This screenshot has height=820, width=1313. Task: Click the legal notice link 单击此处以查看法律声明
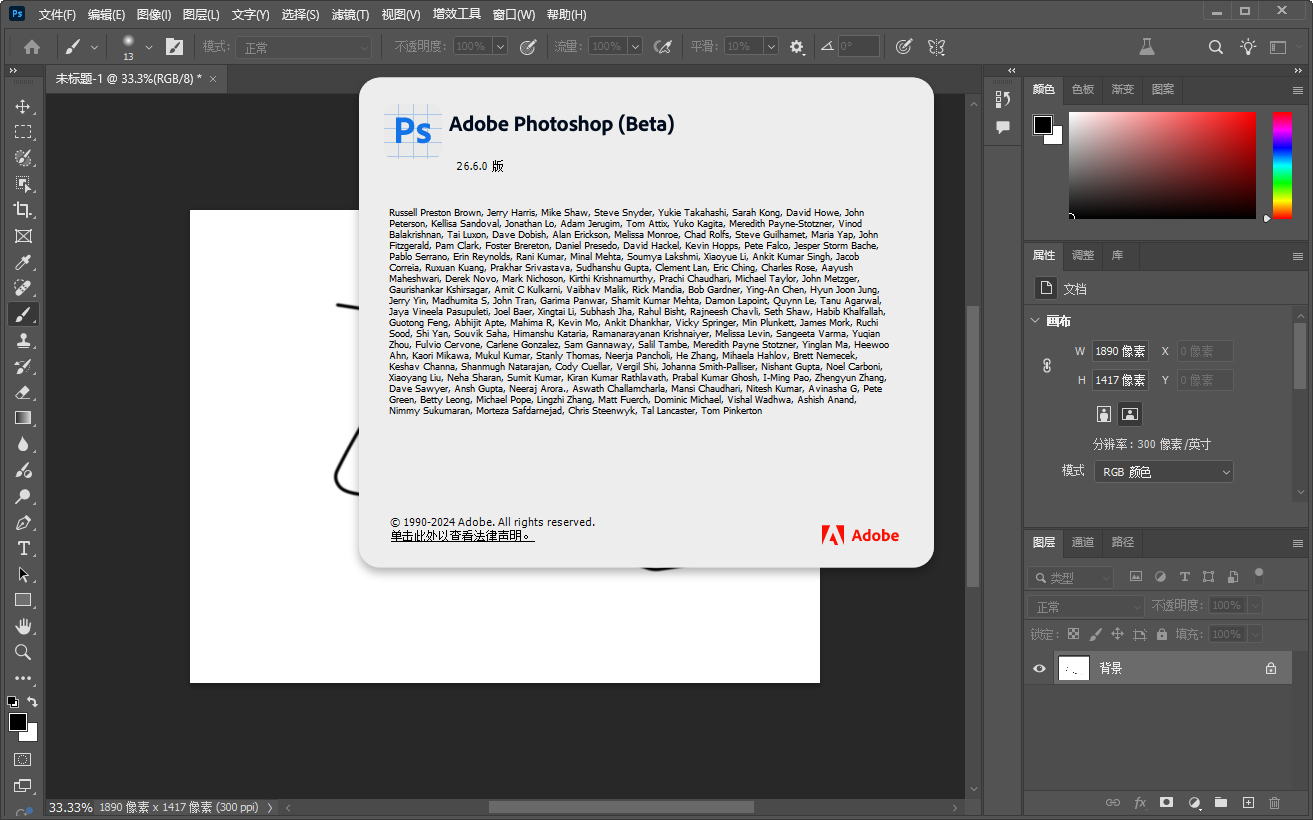[x=462, y=536]
